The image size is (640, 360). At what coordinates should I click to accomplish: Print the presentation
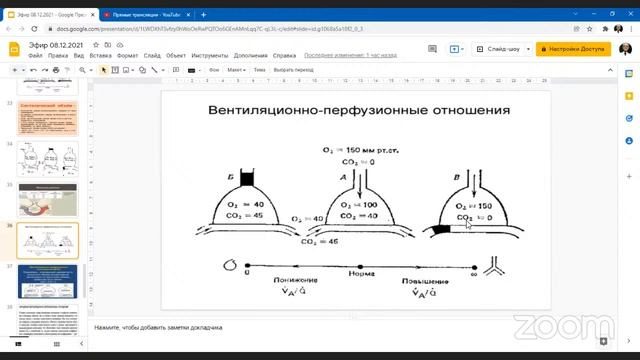(56, 70)
